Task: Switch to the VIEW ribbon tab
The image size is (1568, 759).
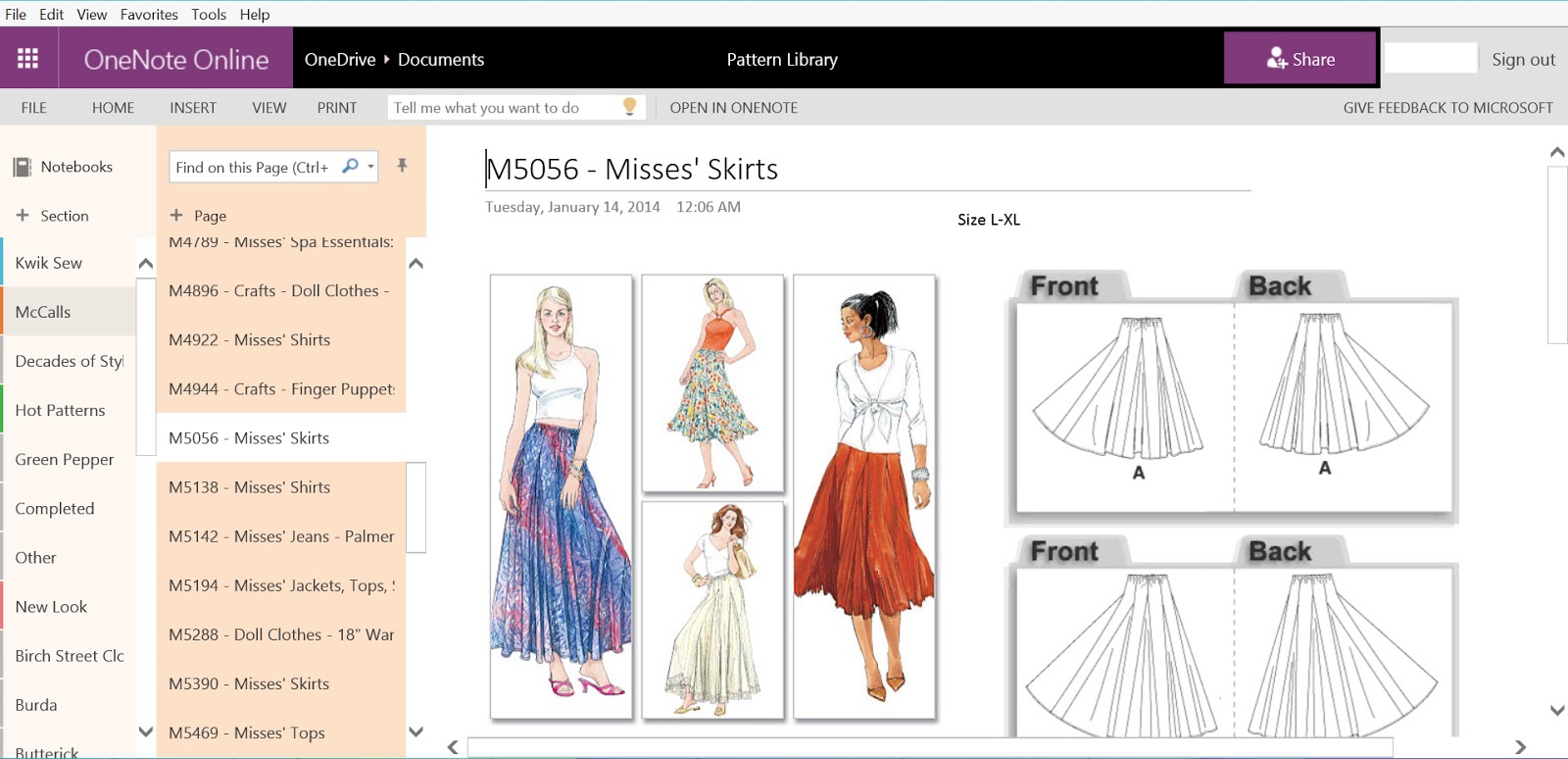Action: [269, 108]
